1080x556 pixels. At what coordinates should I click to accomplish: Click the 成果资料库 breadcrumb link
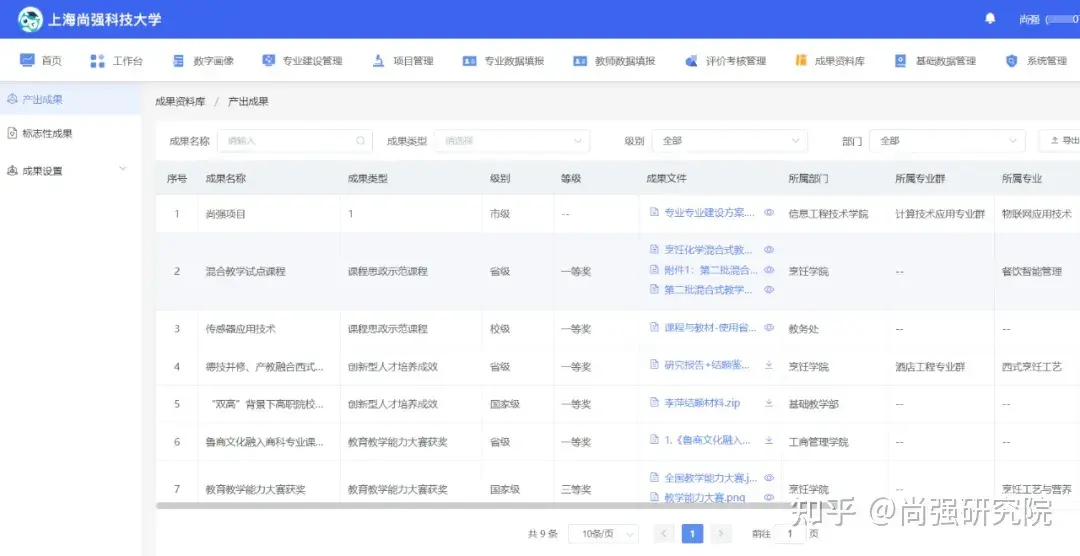(180, 101)
